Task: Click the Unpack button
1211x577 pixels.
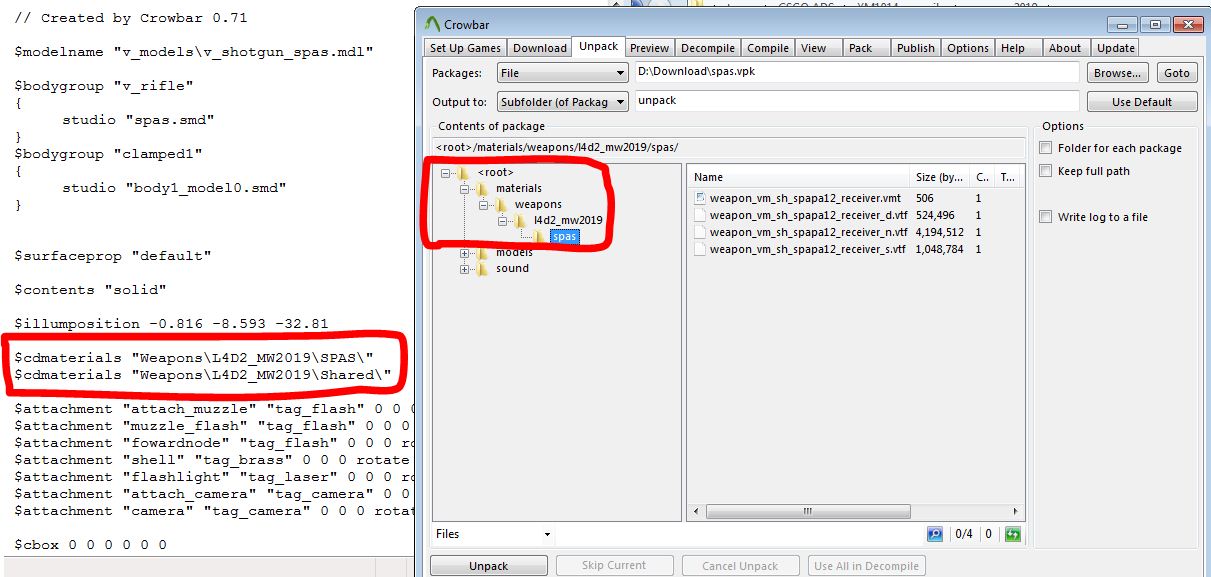Action: point(489,566)
